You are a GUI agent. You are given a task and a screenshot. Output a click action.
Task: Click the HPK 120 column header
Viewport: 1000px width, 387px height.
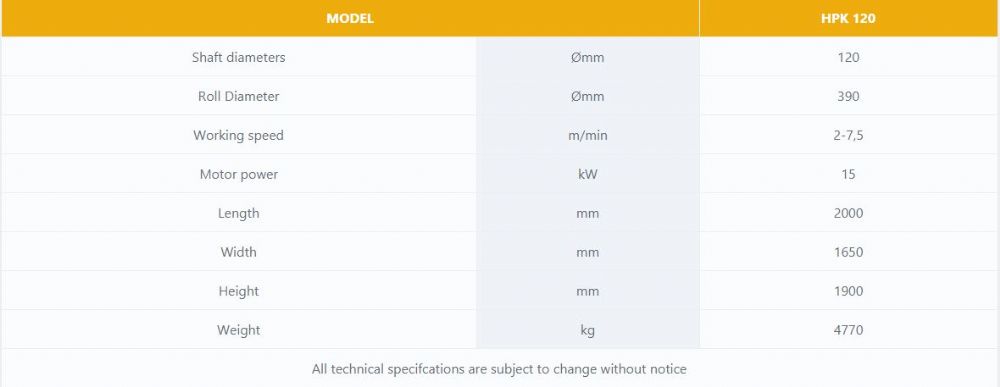[848, 18]
